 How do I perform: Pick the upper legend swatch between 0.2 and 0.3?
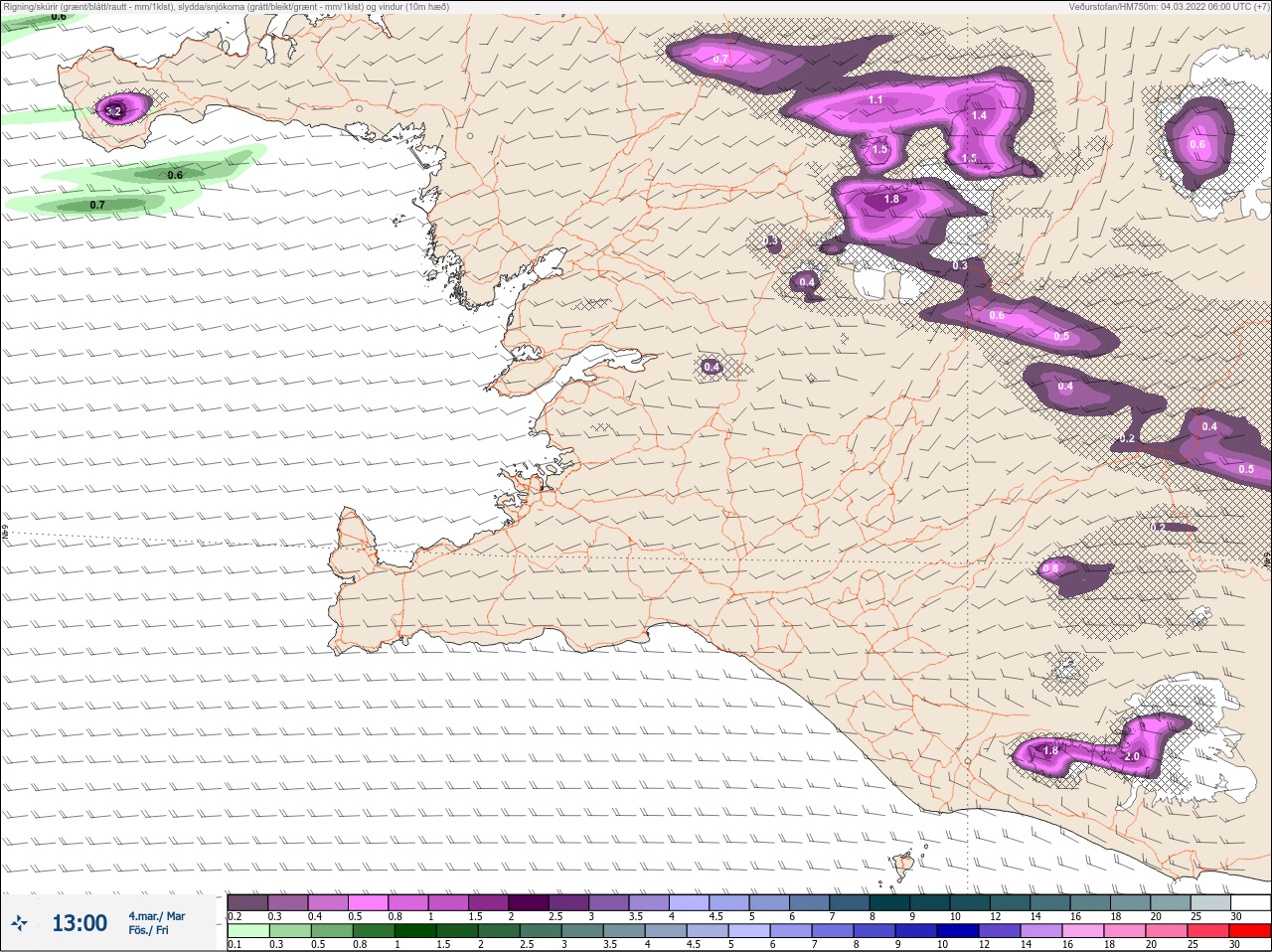click(247, 902)
